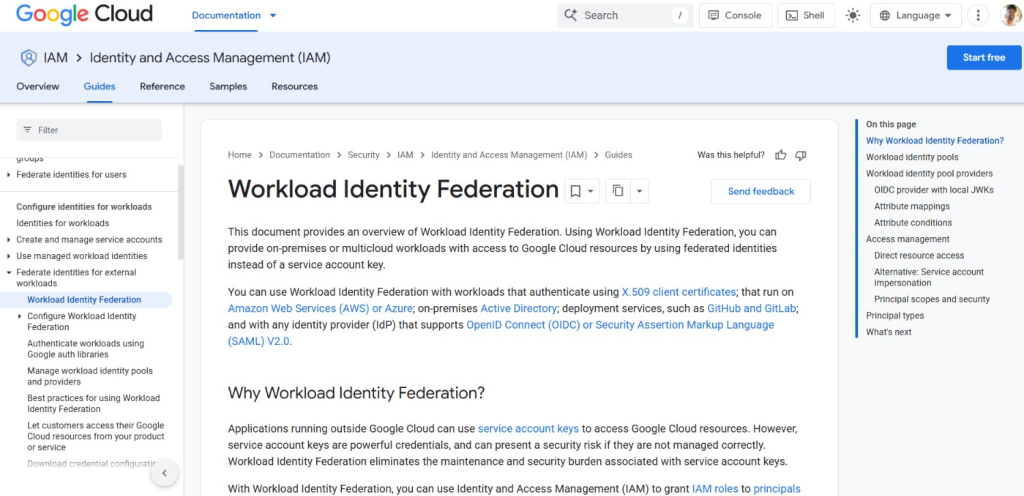Jump to Principal scopes and security
This screenshot has width=1024, height=496.
[932, 299]
